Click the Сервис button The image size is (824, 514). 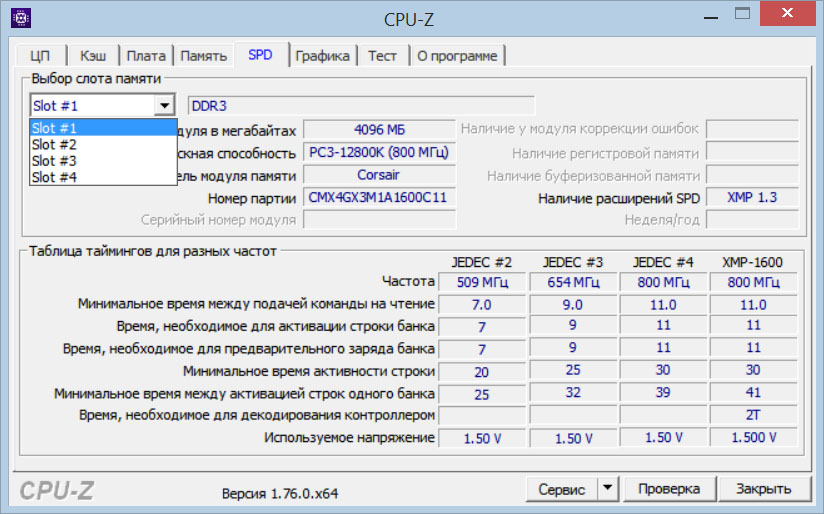tap(561, 489)
